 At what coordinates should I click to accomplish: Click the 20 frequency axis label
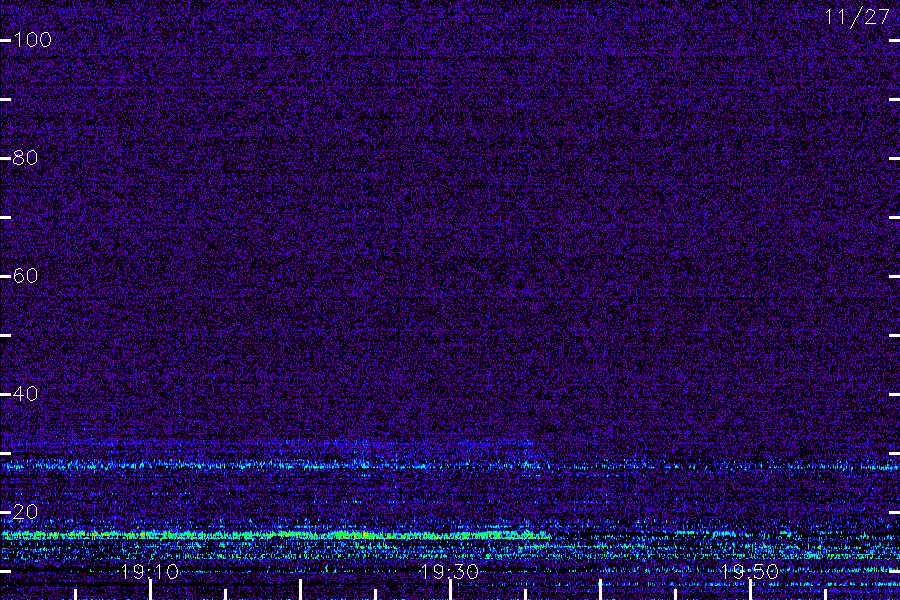[25, 512]
